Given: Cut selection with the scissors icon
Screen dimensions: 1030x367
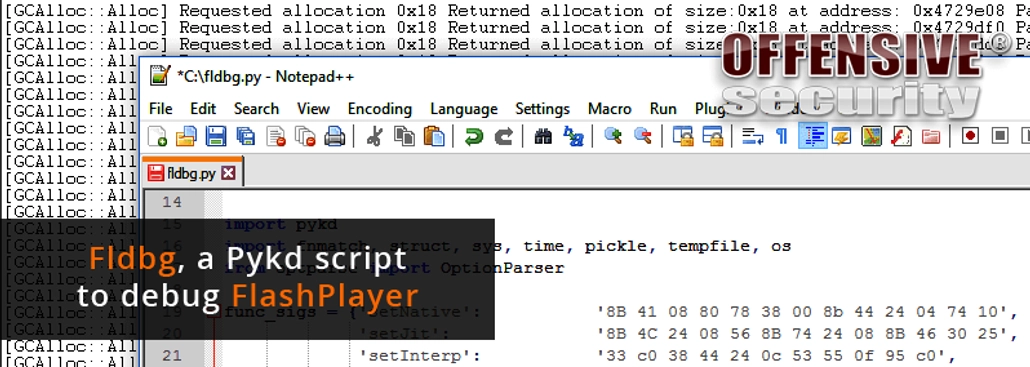Looking at the screenshot, I should pos(374,136).
